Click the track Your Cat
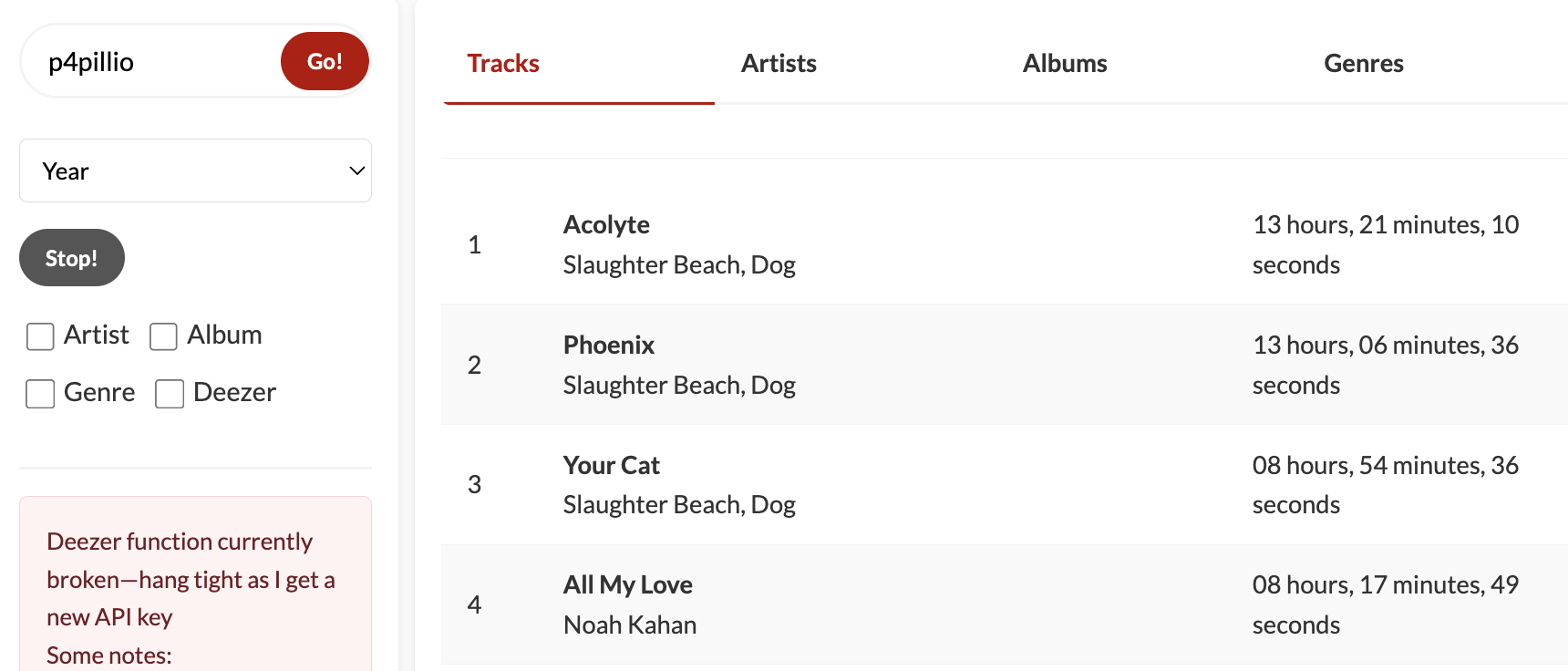The width and height of the screenshot is (1568, 671). (x=611, y=465)
